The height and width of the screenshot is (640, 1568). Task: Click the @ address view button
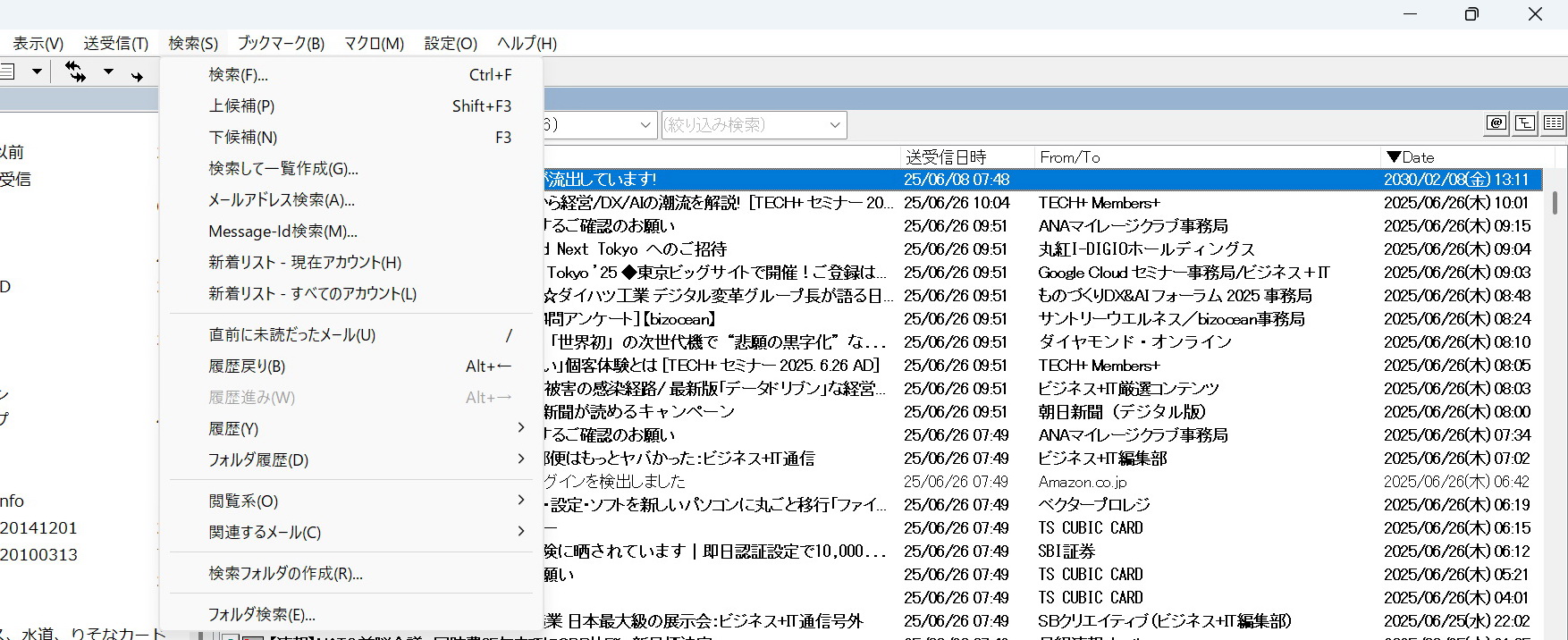1496,123
